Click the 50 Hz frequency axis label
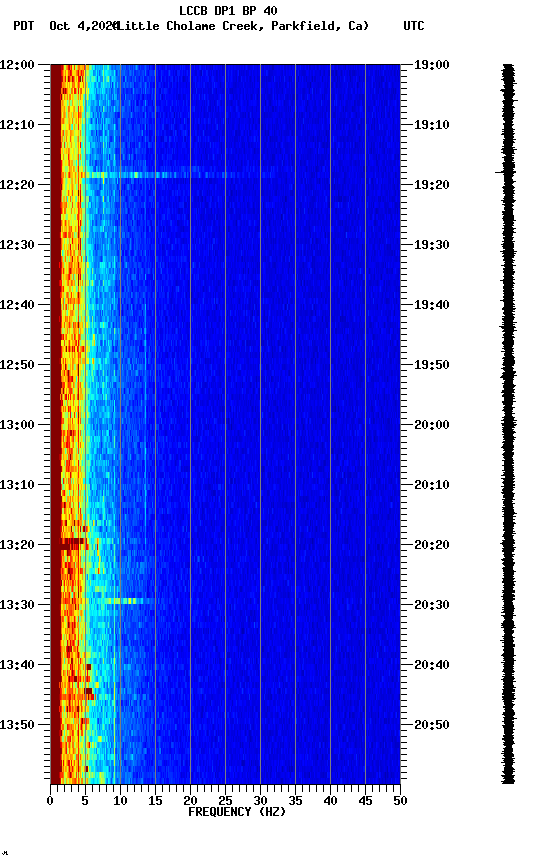The image size is (552, 864). (401, 801)
